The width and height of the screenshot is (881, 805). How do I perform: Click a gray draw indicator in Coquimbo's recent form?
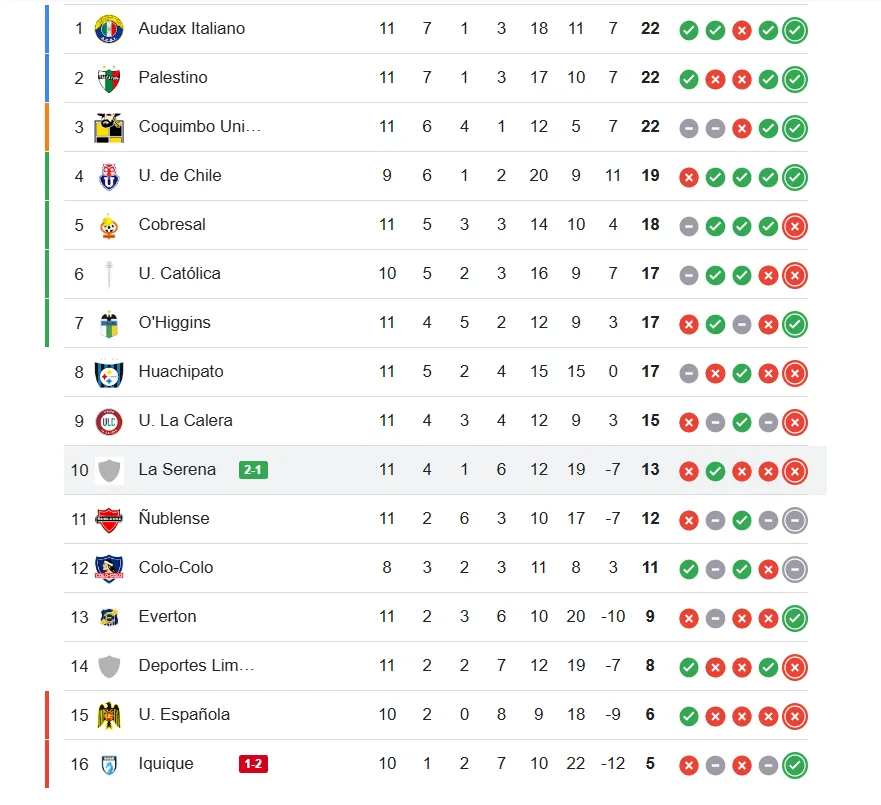pos(688,128)
